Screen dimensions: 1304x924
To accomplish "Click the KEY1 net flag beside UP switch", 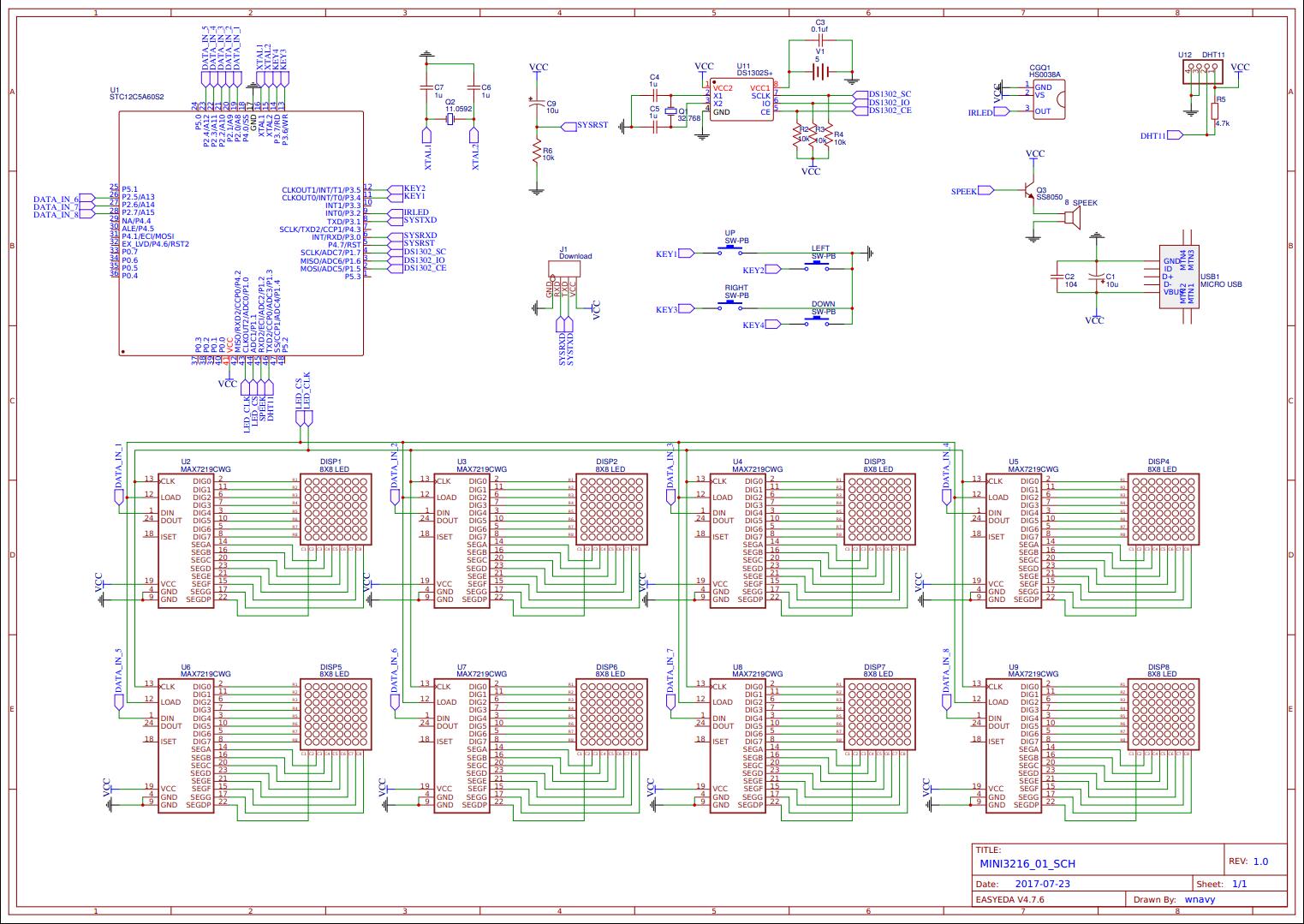I will (x=676, y=254).
